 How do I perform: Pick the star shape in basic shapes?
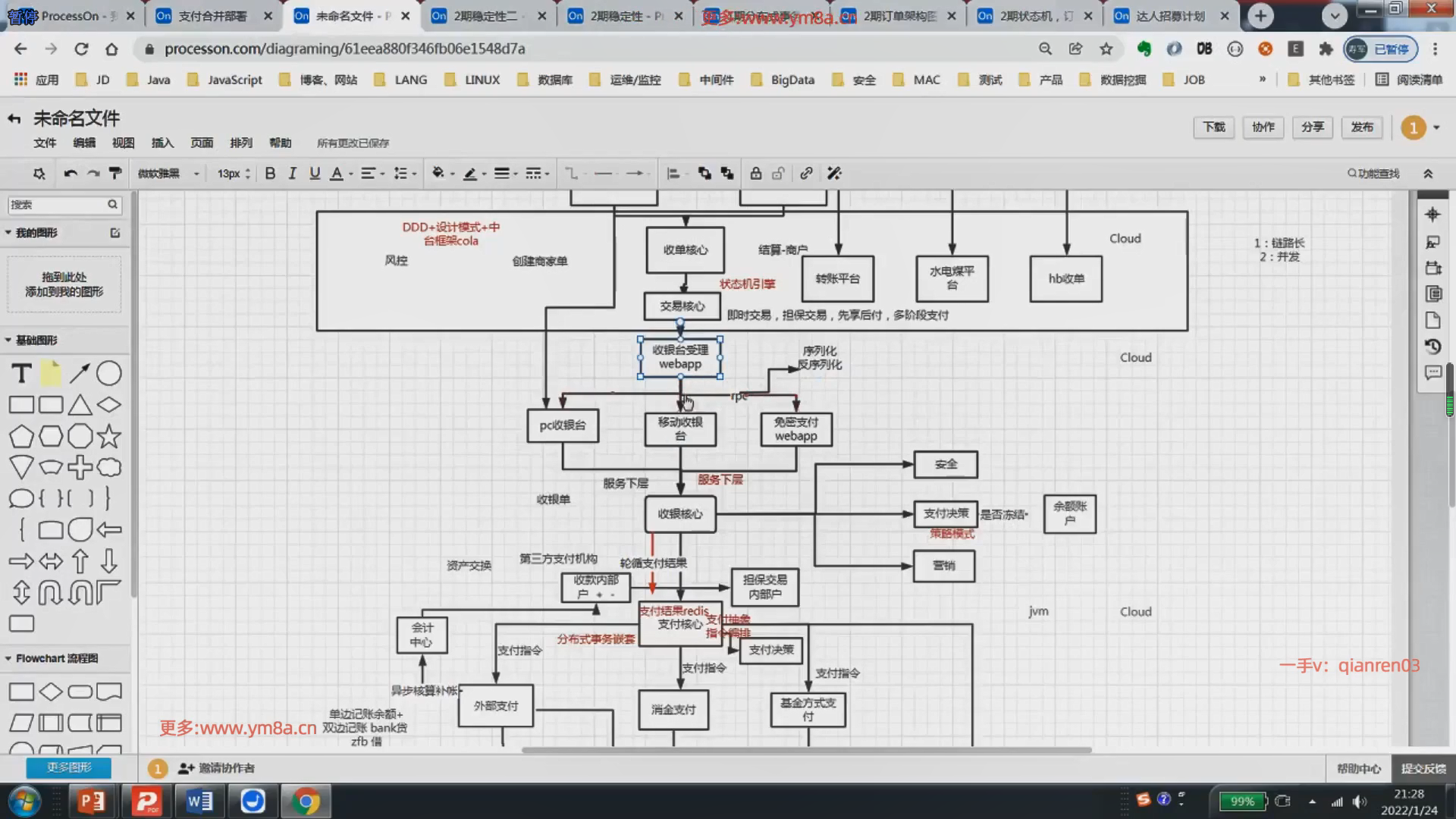click(108, 436)
